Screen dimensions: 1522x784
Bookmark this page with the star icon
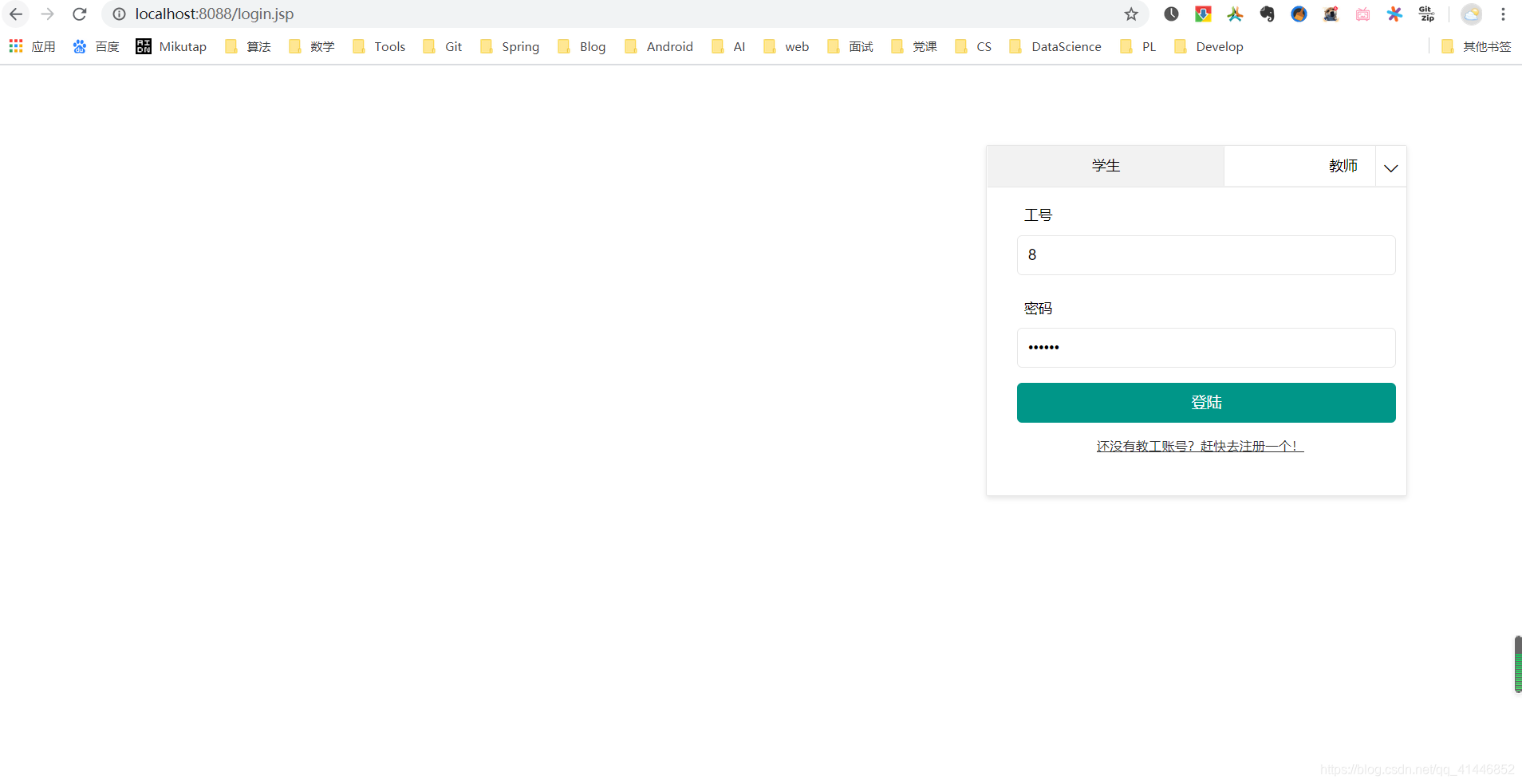pos(1131,14)
